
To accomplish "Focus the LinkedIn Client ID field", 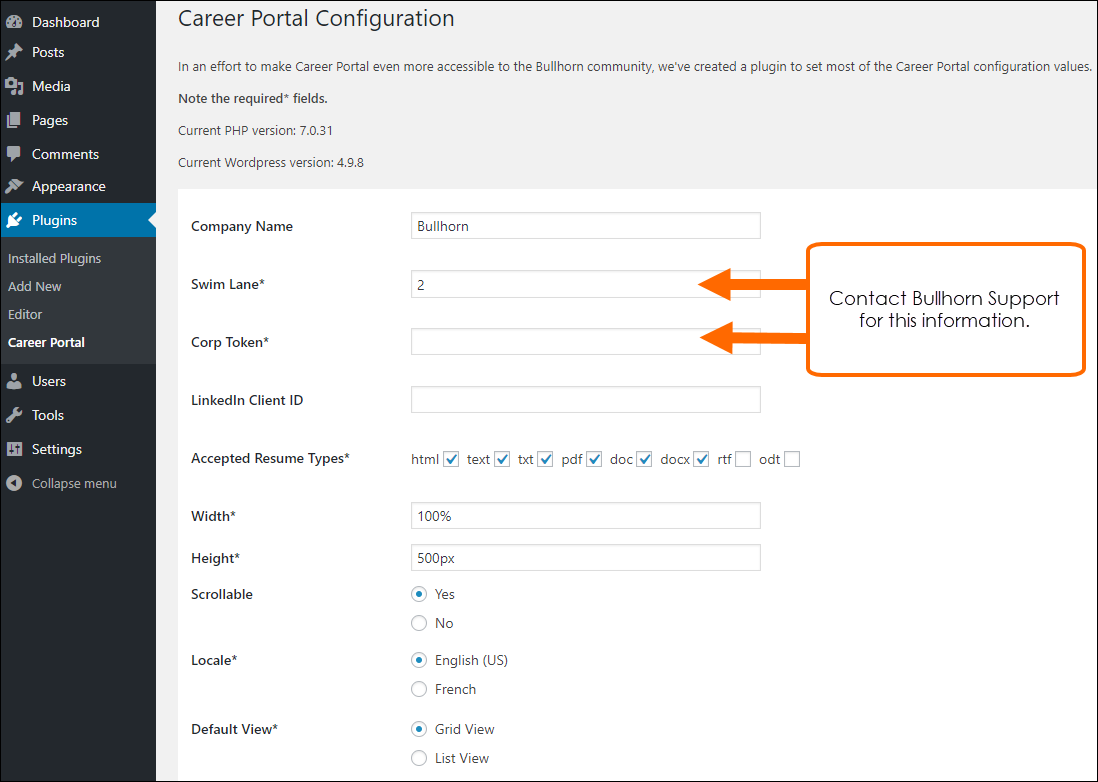I will 585,400.
